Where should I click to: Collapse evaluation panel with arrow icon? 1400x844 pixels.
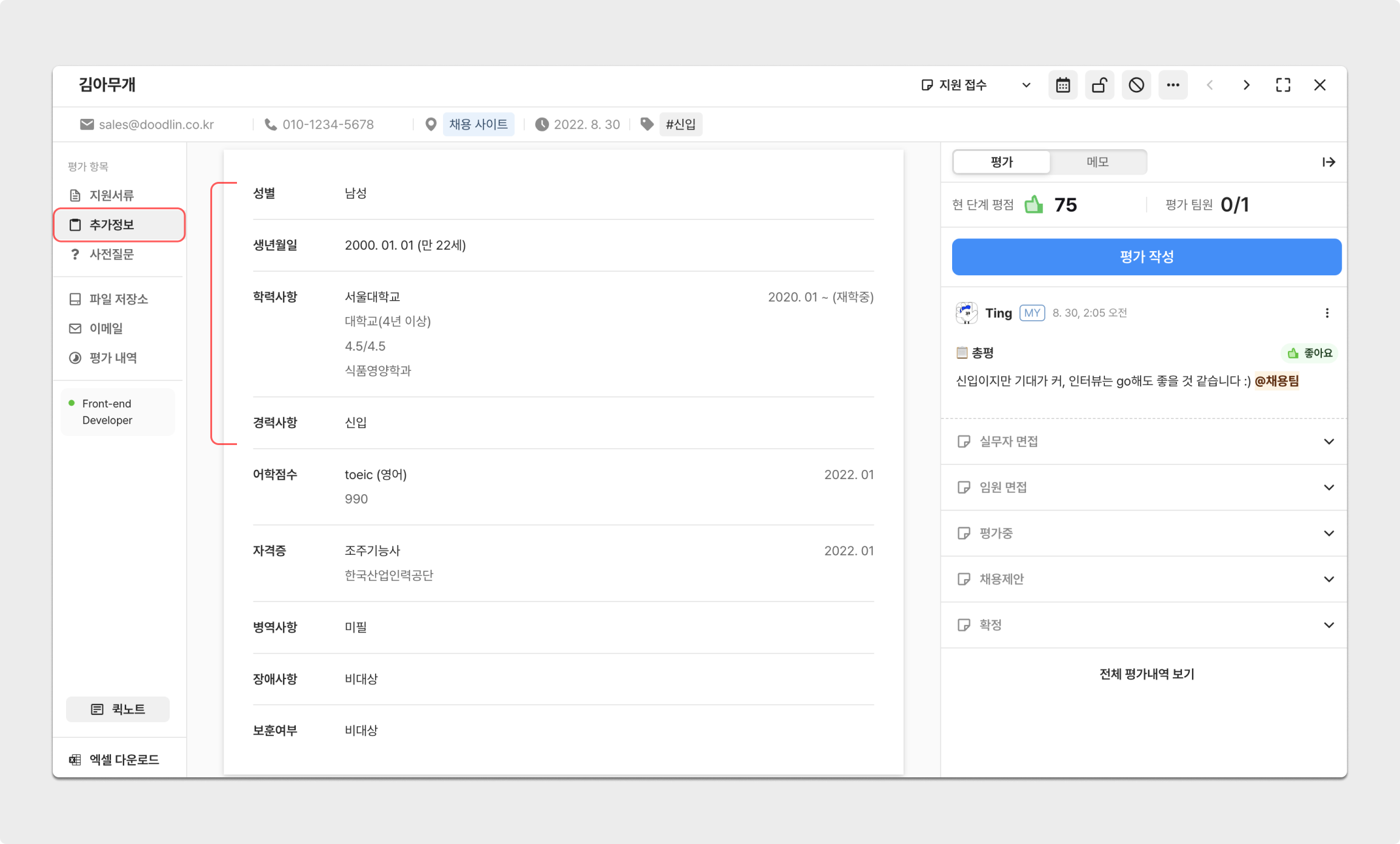[1328, 162]
